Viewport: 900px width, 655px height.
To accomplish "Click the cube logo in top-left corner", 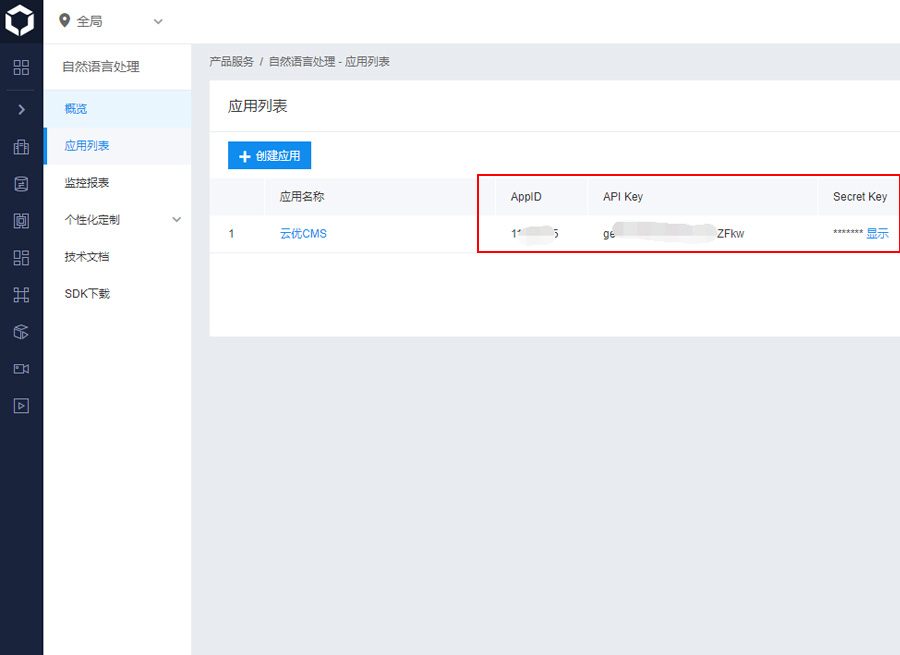I will click(21, 21).
